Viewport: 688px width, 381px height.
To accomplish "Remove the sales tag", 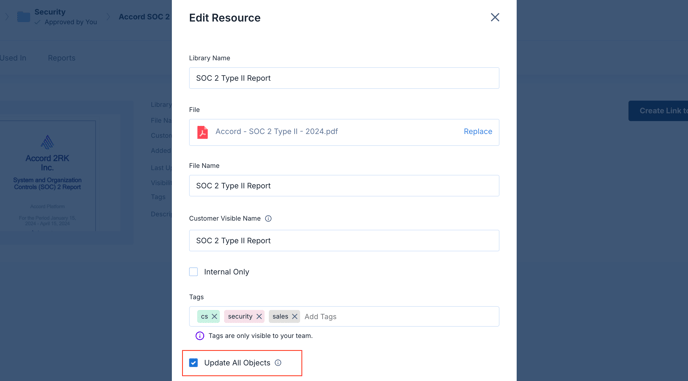I will point(294,316).
